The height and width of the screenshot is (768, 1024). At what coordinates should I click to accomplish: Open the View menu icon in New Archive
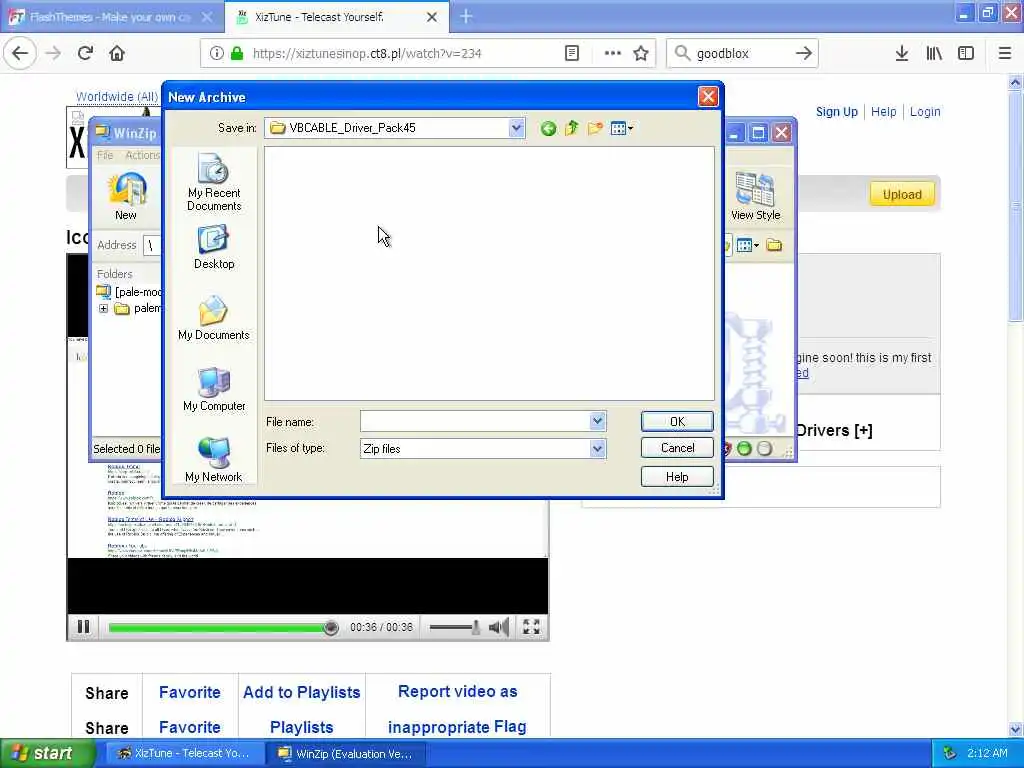point(621,128)
